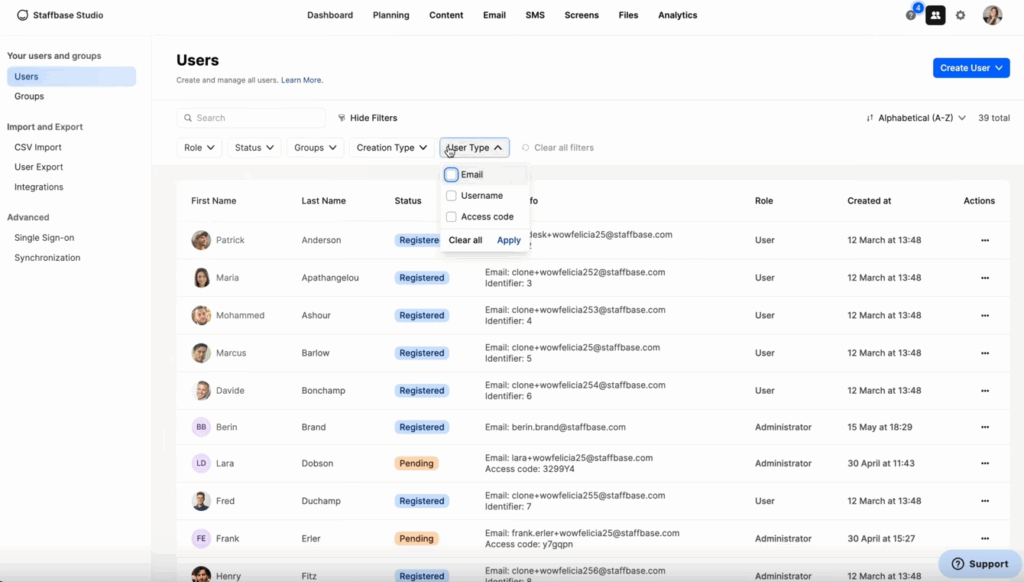Open the settings gear icon
Screen dimensions: 1024x582
coord(961,15)
